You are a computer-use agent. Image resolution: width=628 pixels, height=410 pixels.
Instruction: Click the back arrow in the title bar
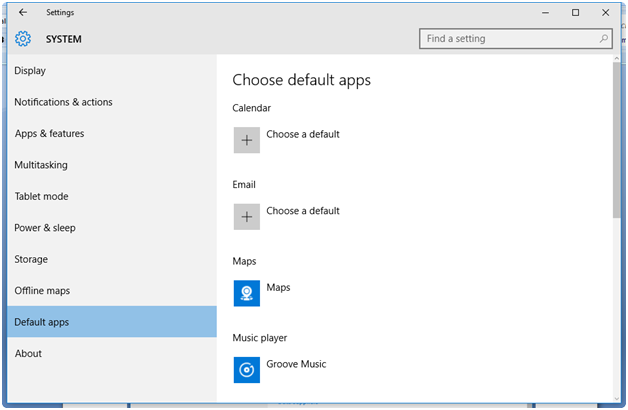point(22,12)
